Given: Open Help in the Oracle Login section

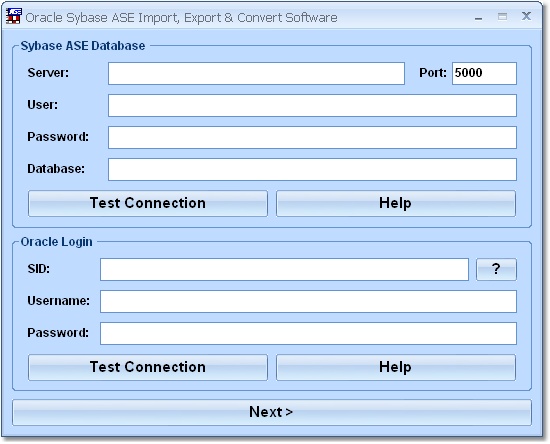Looking at the screenshot, I should click(x=396, y=367).
